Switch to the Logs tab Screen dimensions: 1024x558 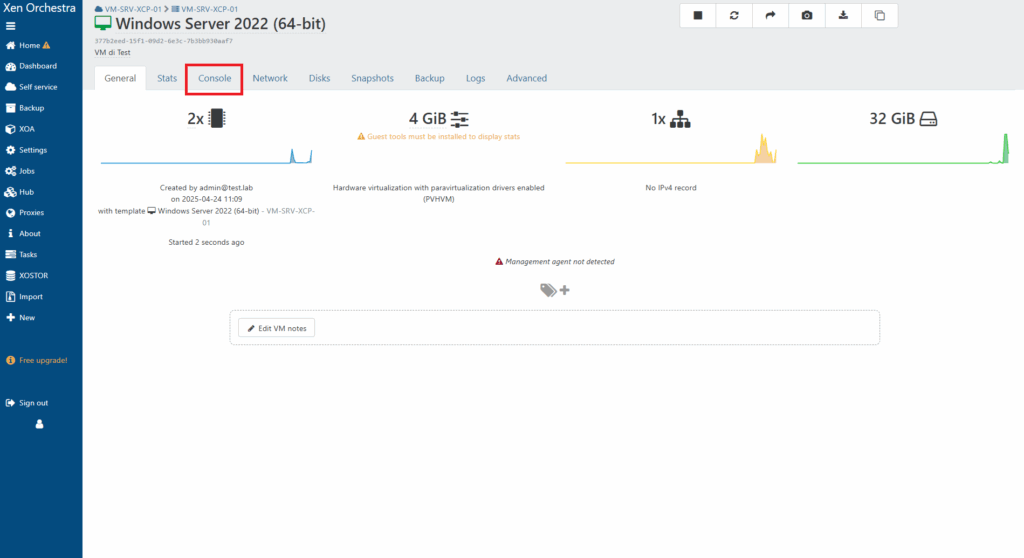(475, 78)
